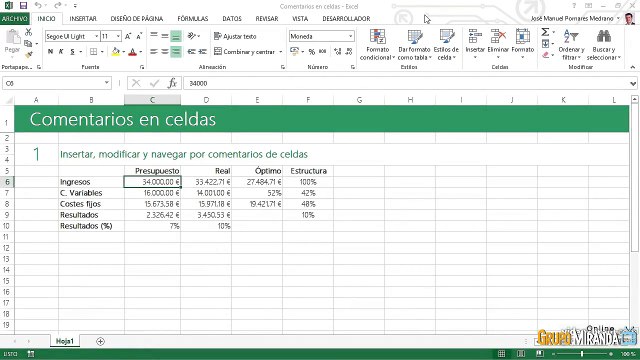Click the Decrease decimal icon
This screenshot has width=640, height=360.
point(349,52)
